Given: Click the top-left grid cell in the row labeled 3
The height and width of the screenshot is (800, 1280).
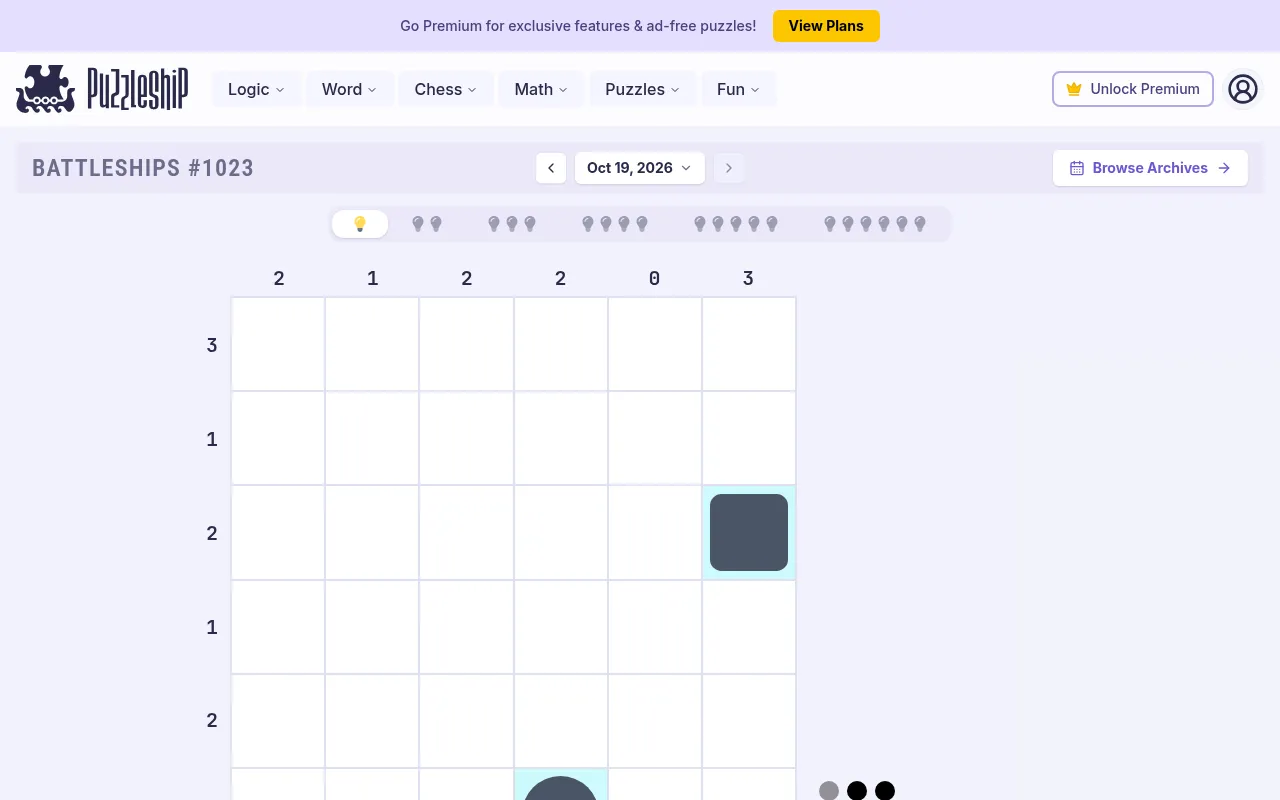Looking at the screenshot, I should click(278, 344).
